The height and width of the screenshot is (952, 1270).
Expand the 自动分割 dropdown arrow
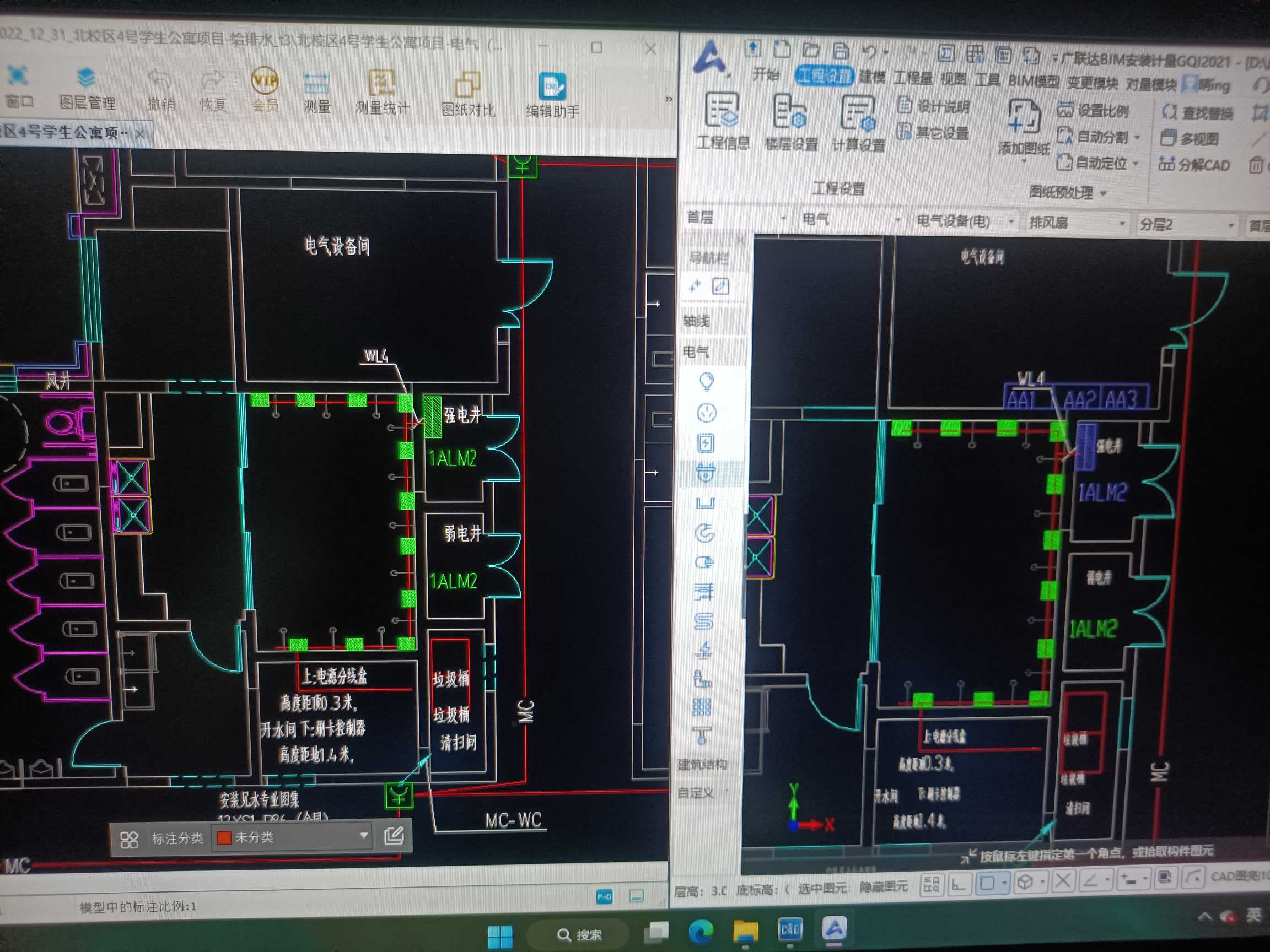coord(1137,138)
